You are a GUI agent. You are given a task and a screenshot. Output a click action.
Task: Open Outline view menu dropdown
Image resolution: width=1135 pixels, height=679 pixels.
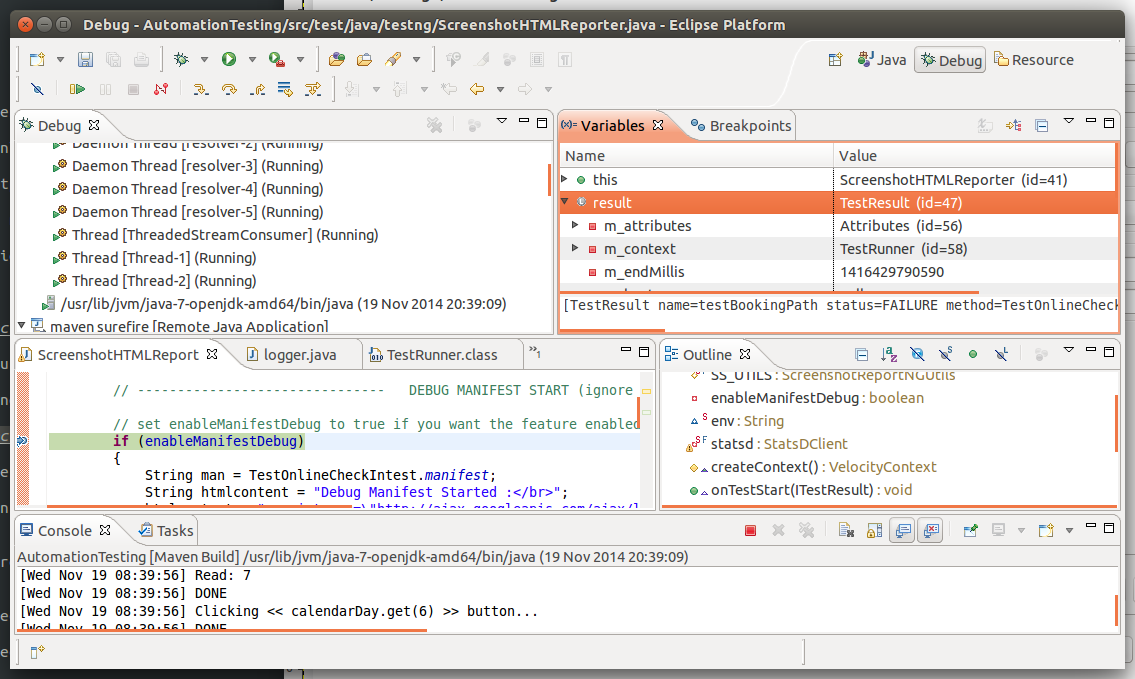click(1068, 350)
